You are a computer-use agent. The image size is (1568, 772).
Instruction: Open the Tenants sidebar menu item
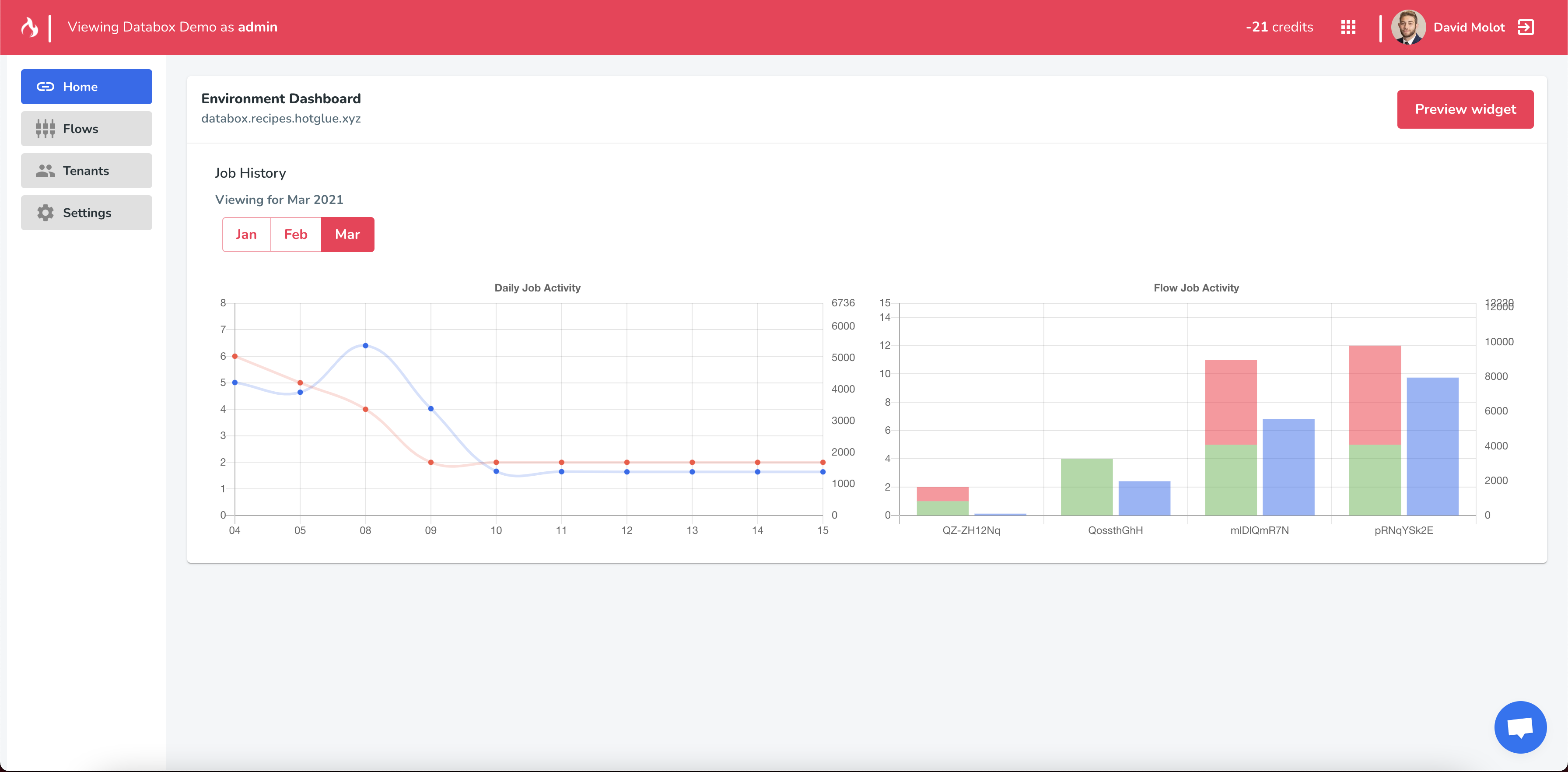coord(86,171)
